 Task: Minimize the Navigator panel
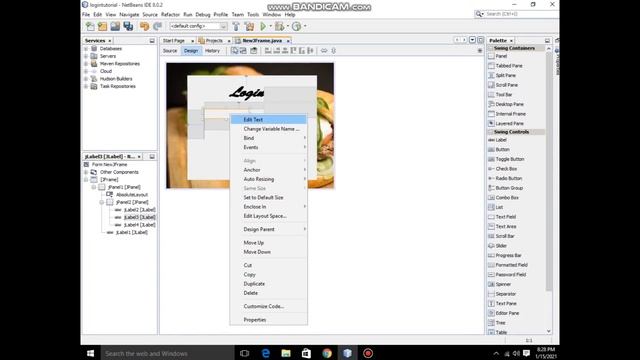(152, 157)
